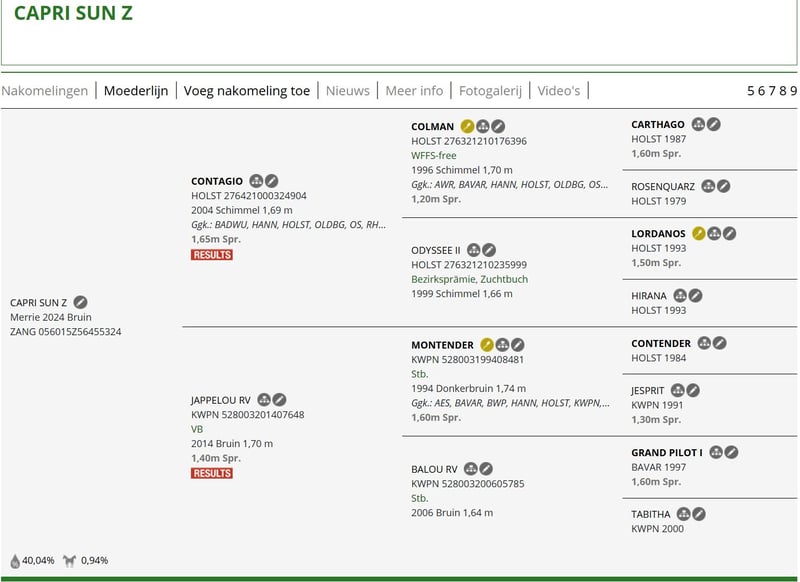Open the pedigree tree icon beside CONTAGIO
Image resolution: width=800 pixels, height=582 pixels.
(x=256, y=181)
